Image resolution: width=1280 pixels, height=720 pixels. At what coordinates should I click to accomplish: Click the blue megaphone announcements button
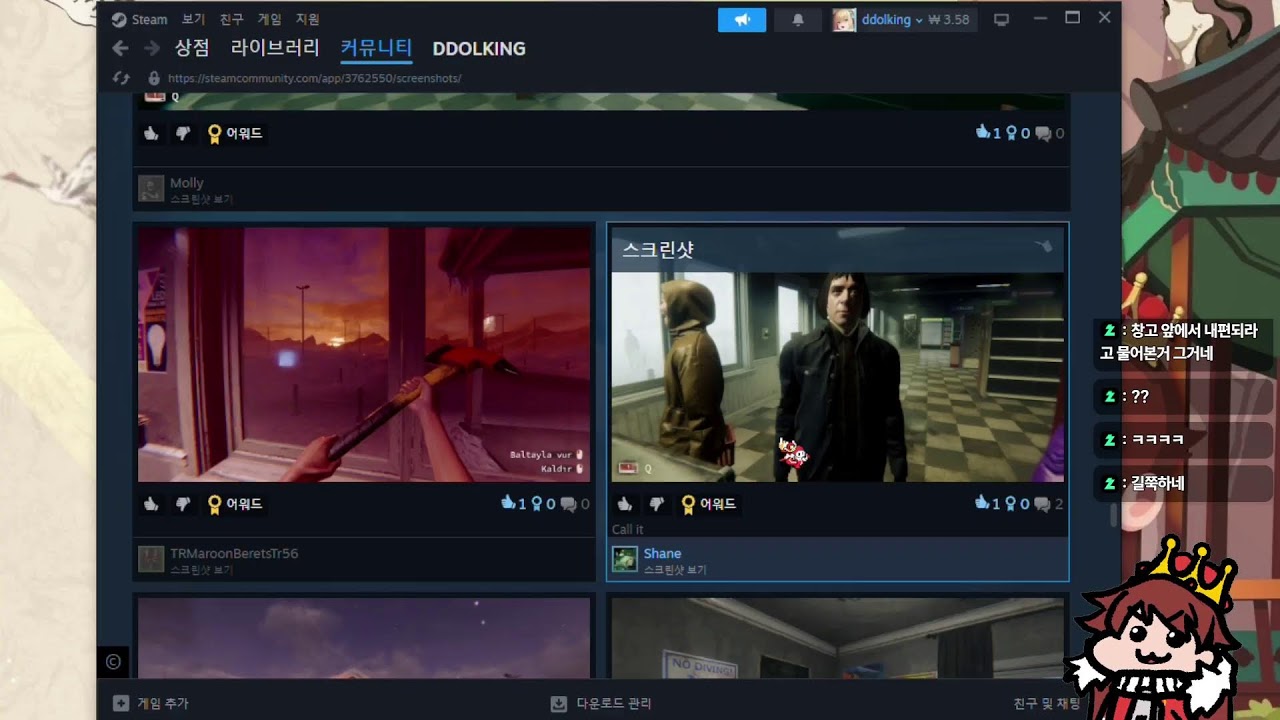pos(742,20)
